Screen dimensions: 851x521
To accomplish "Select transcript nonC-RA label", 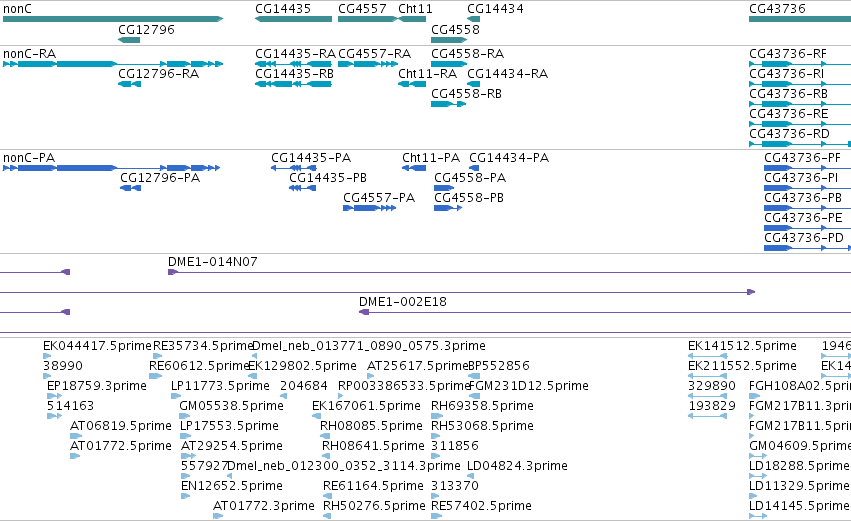I will click(29, 54).
